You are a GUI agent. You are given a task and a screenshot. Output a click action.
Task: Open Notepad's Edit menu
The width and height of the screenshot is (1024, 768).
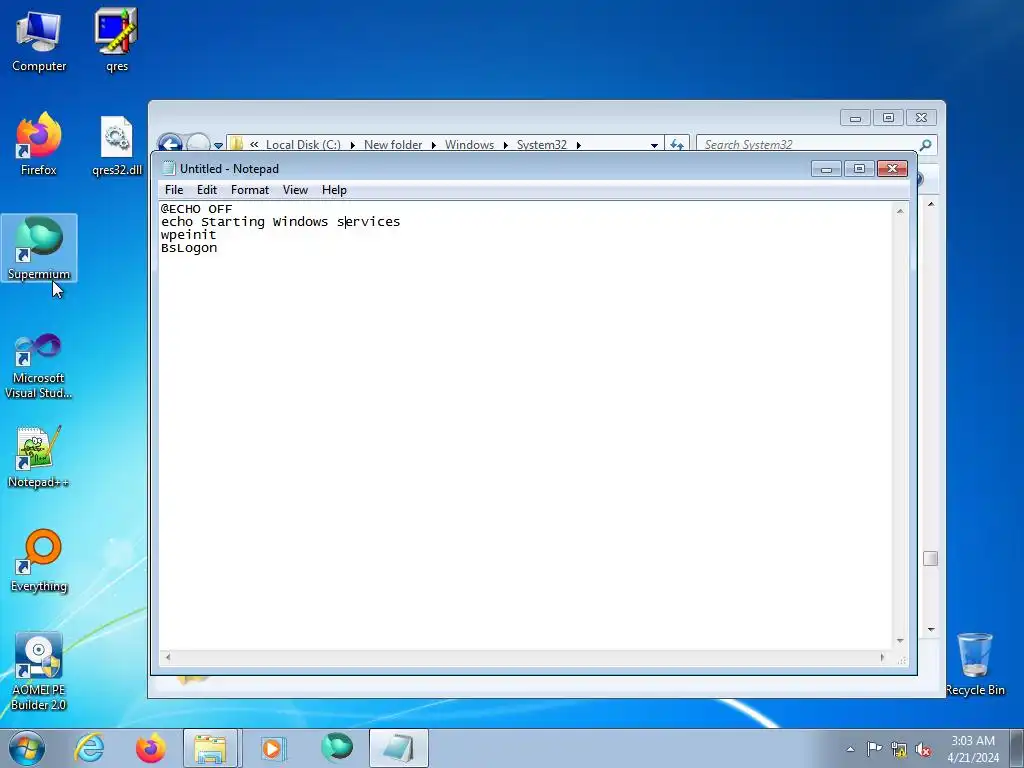click(206, 190)
